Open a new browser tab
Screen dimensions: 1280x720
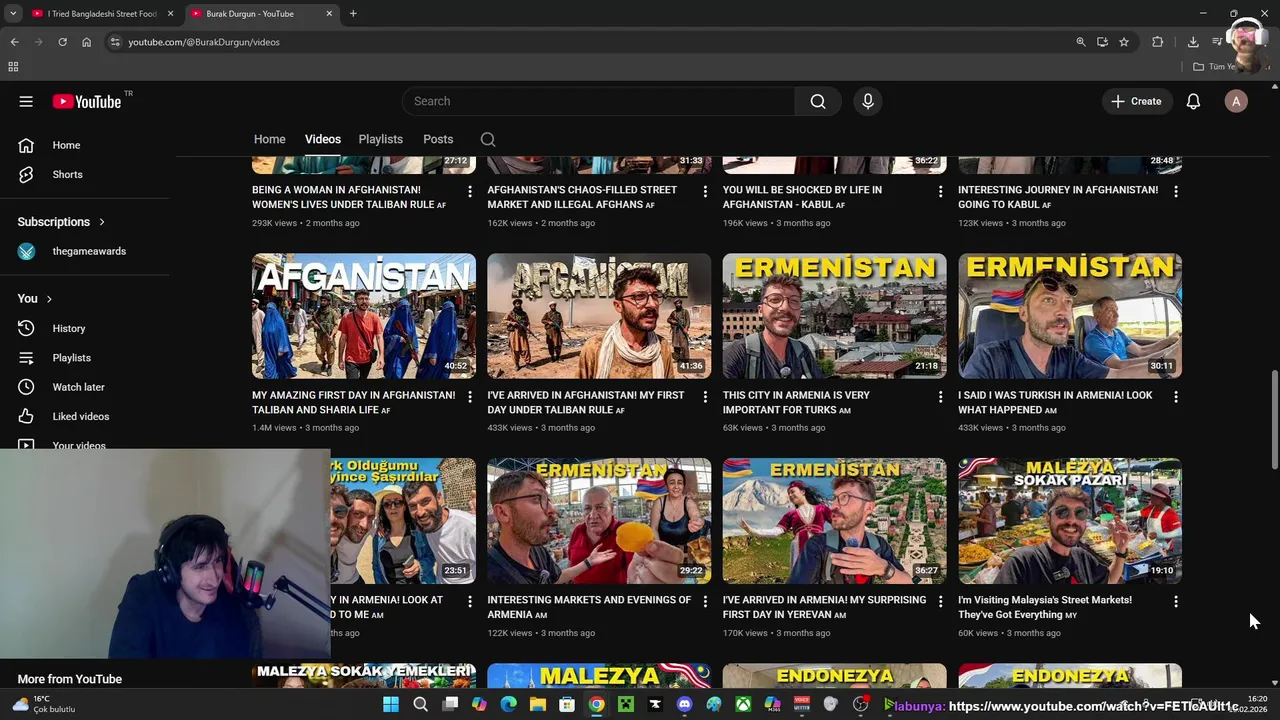[x=353, y=14]
